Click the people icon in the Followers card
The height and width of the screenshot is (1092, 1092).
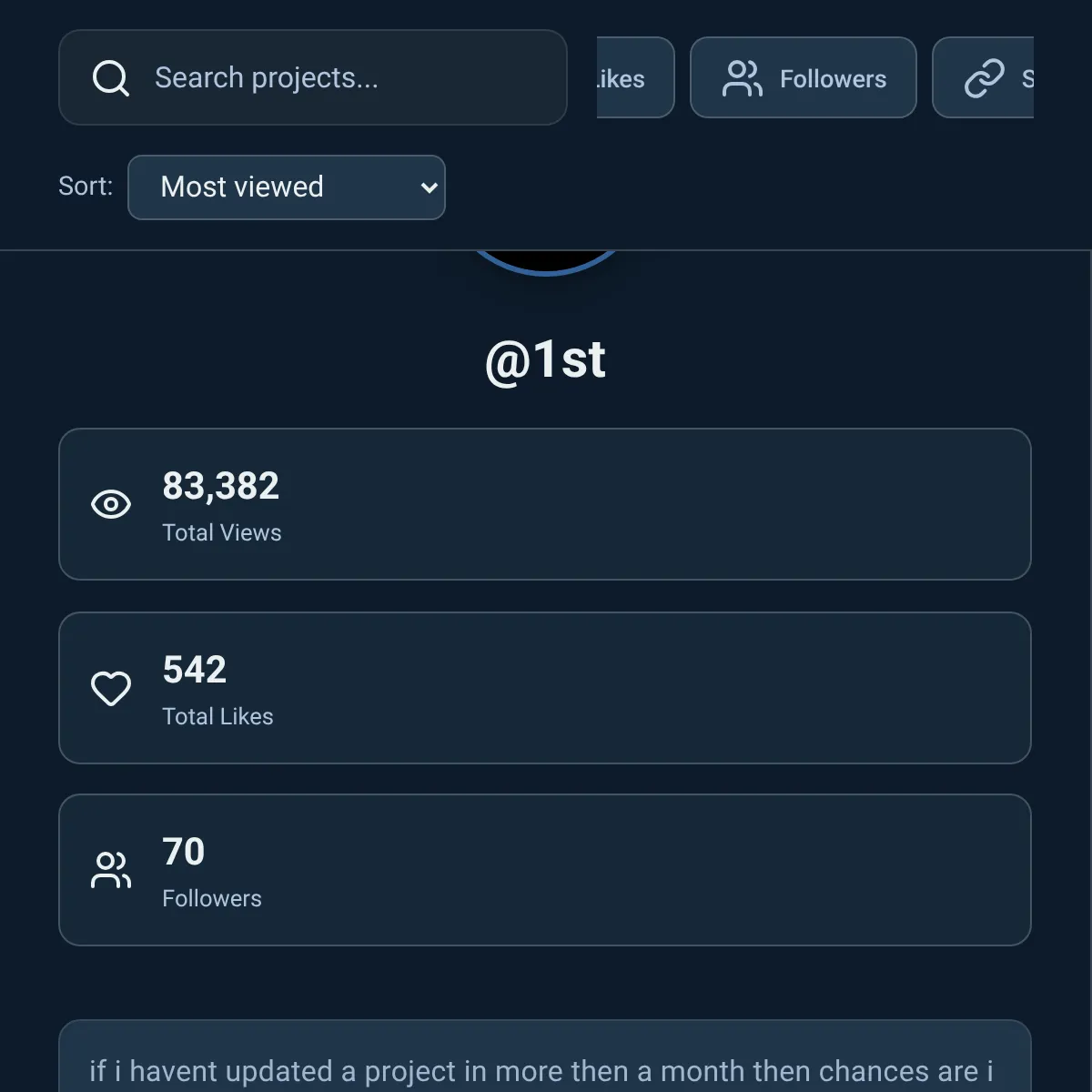click(x=111, y=870)
